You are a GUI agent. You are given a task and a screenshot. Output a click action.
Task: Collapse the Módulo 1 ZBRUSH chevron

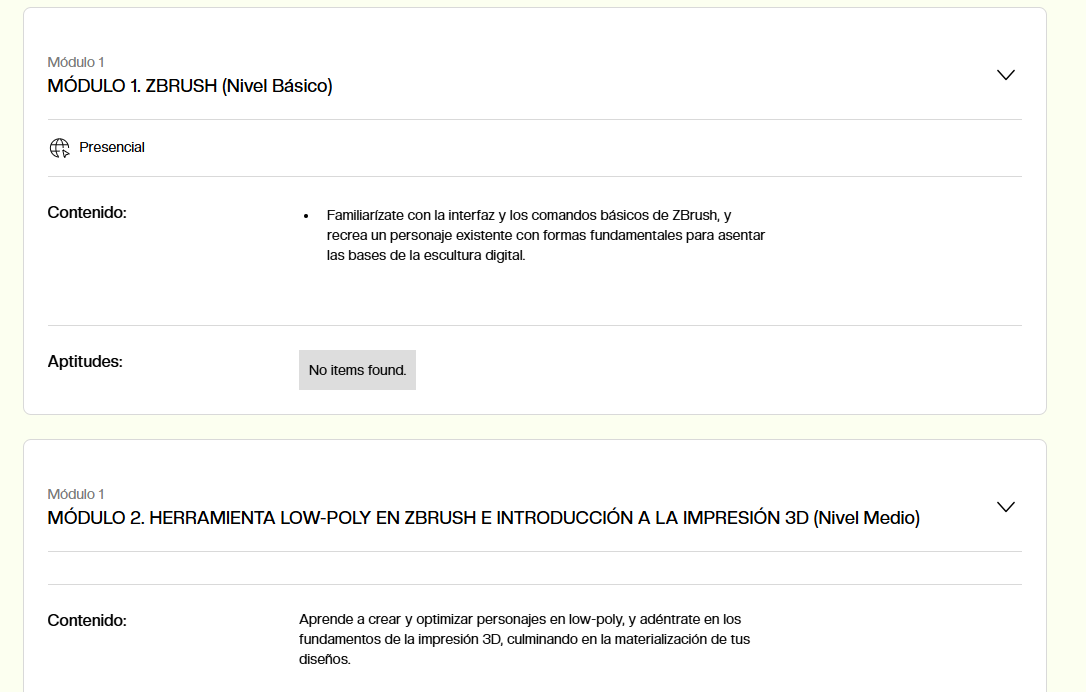1006,75
